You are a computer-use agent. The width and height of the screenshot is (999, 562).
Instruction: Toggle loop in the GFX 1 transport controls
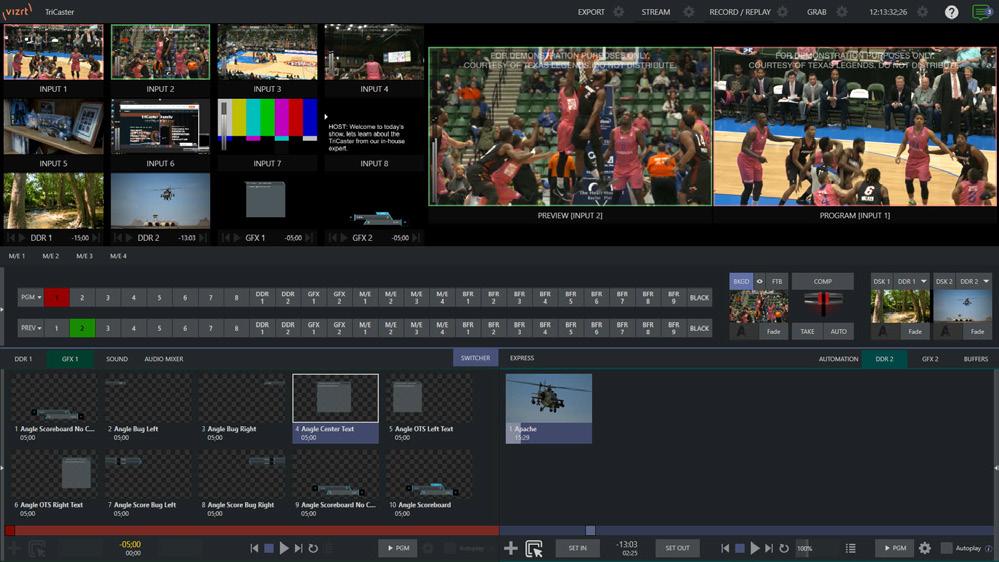[313, 548]
